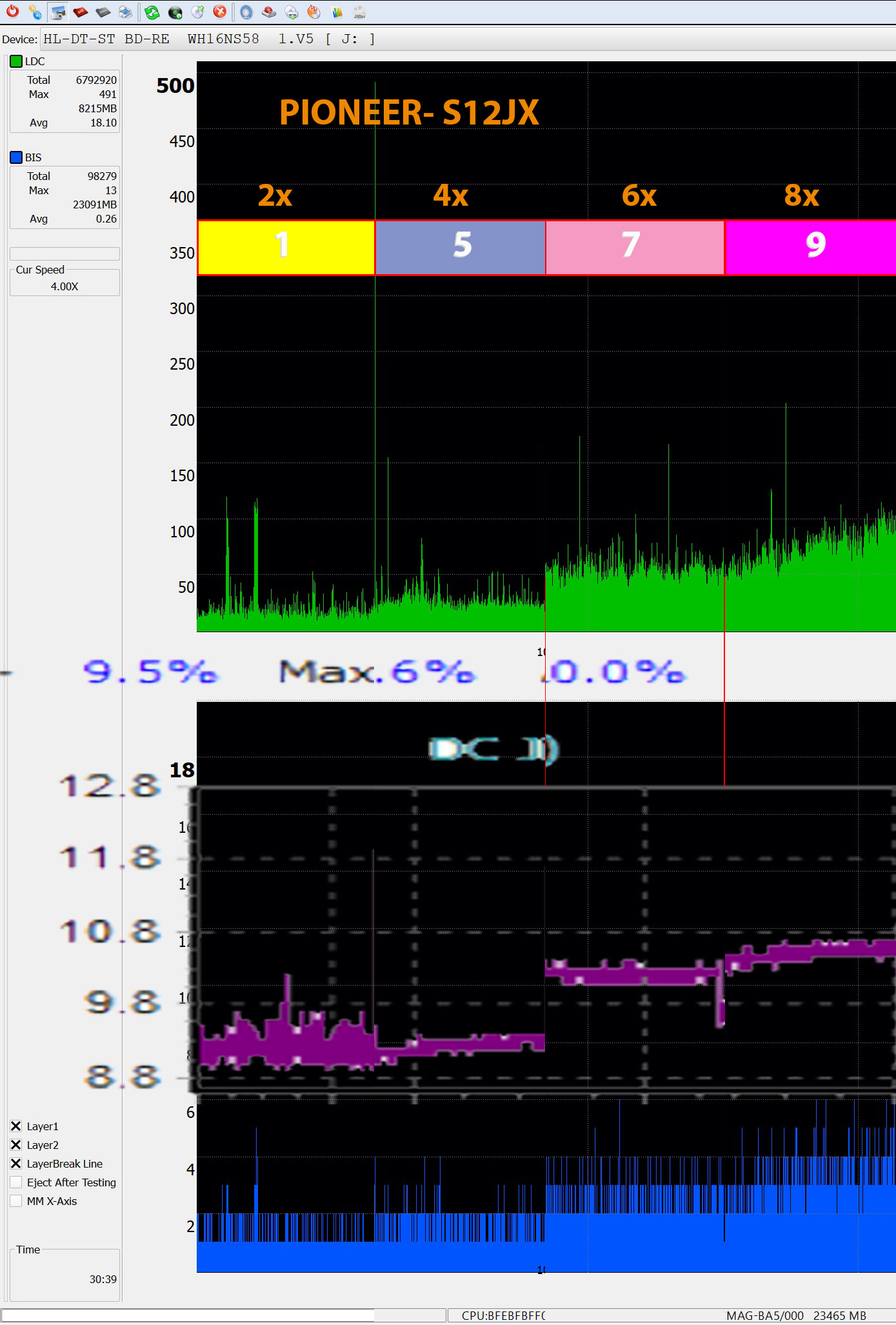The image size is (896, 1325).
Task: Click the Jitter disc icon
Action: point(360,12)
